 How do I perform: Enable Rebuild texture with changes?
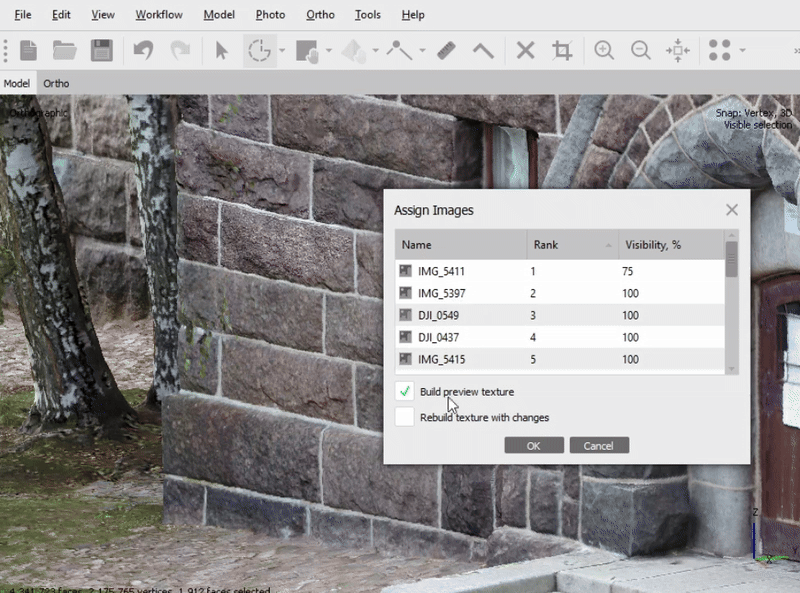coord(405,417)
